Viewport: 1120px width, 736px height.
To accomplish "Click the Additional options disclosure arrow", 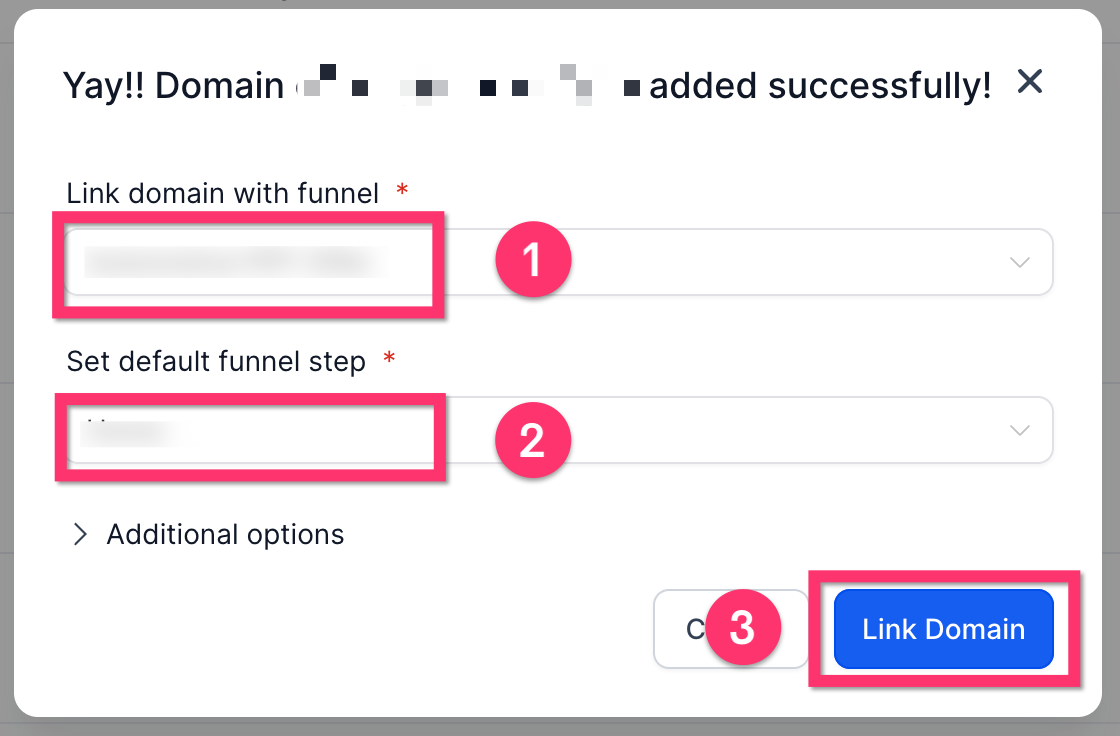I will point(80,534).
